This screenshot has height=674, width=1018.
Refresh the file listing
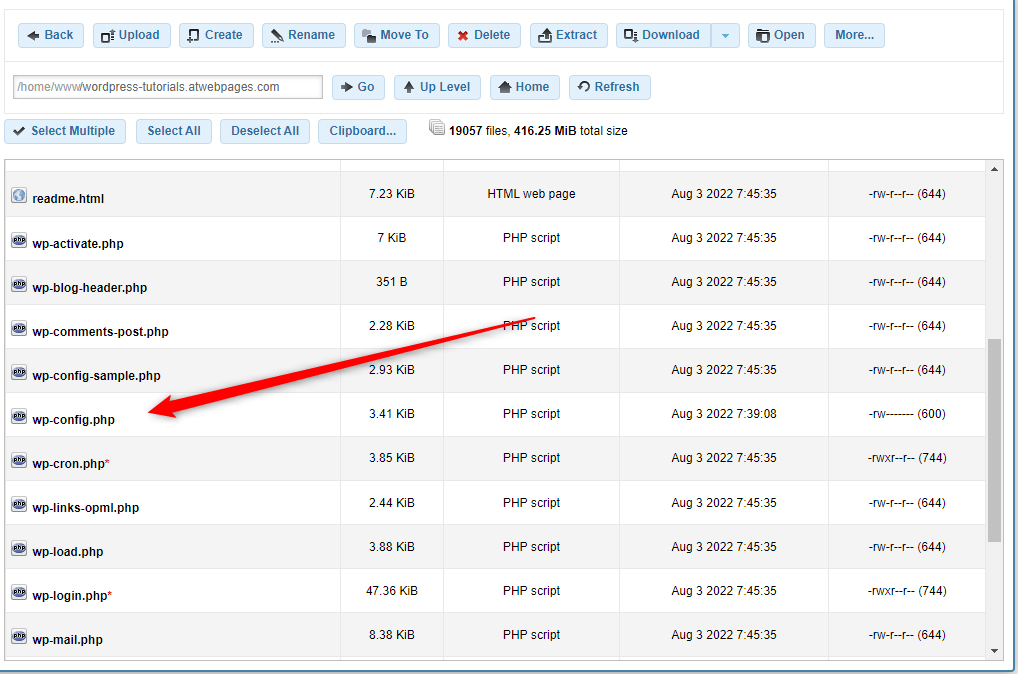tap(610, 87)
